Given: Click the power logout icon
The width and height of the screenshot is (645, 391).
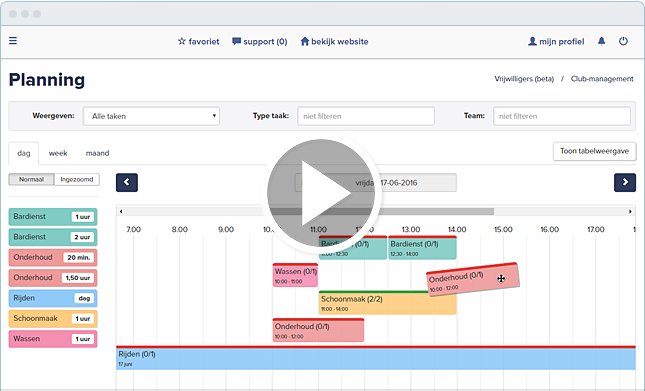Looking at the screenshot, I should pos(623,41).
